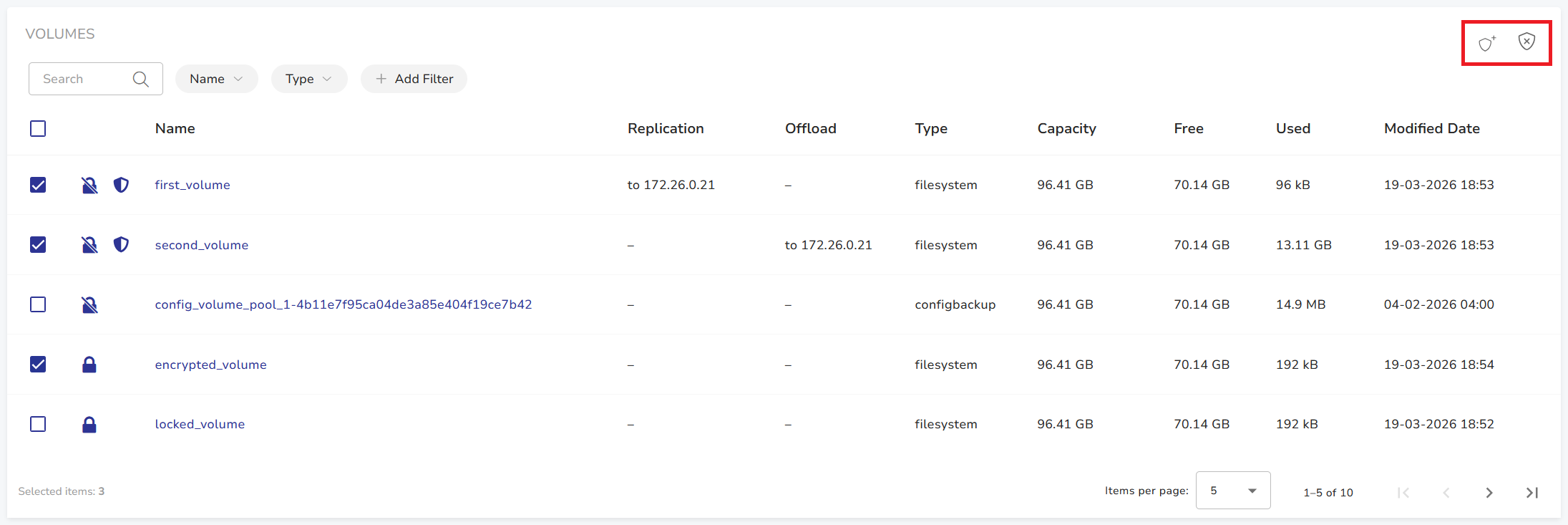Go to the next page of volumes
1568x525 pixels.
click(1489, 493)
